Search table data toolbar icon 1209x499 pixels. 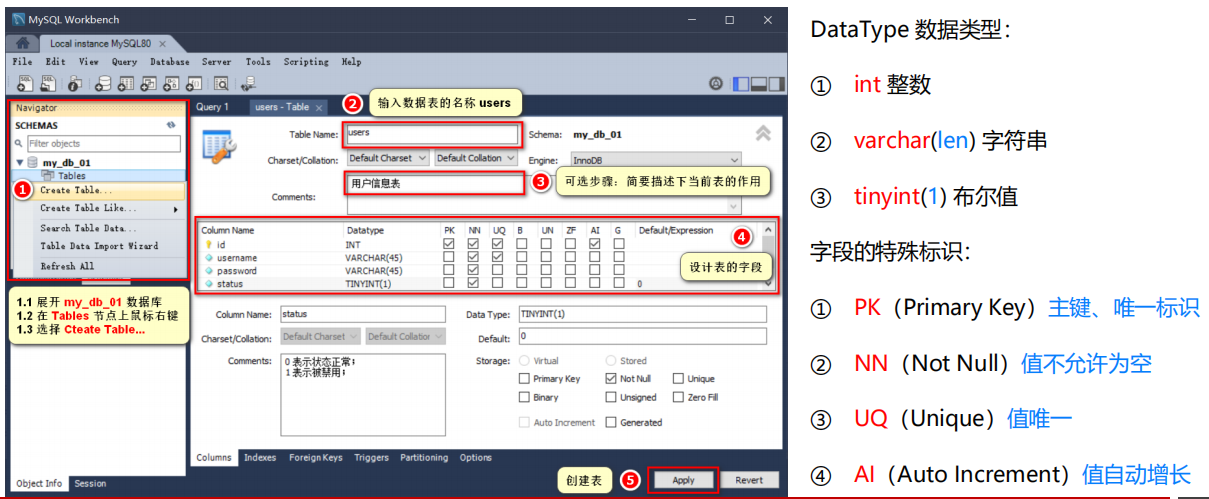coord(221,84)
